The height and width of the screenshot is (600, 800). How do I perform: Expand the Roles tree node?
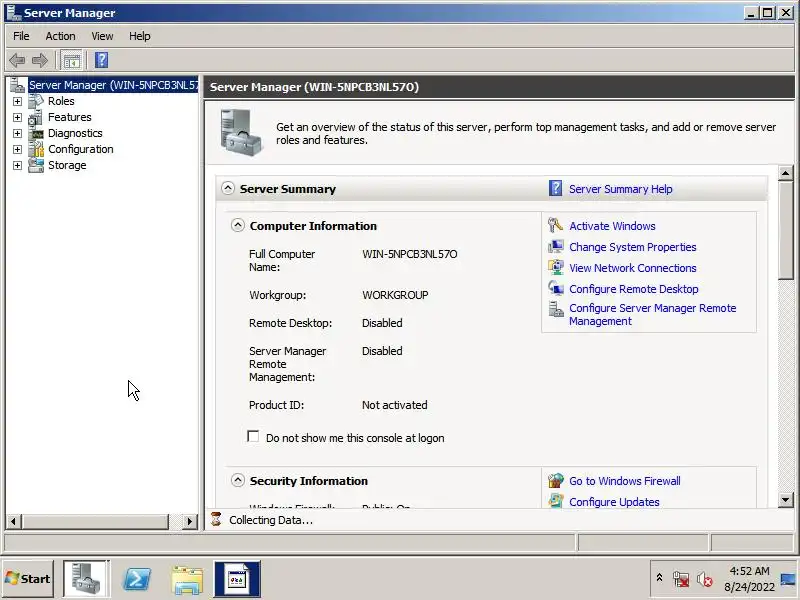click(x=17, y=102)
